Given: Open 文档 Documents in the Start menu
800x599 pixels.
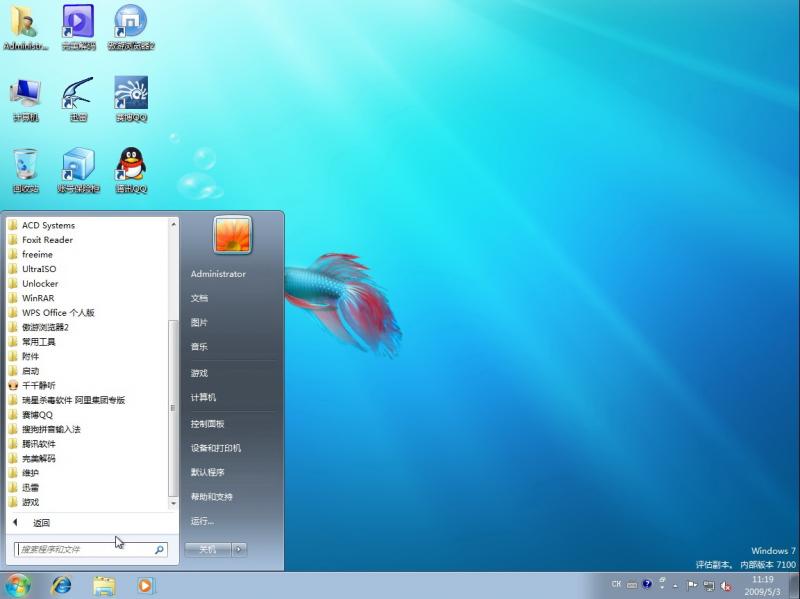Looking at the screenshot, I should click(199, 298).
